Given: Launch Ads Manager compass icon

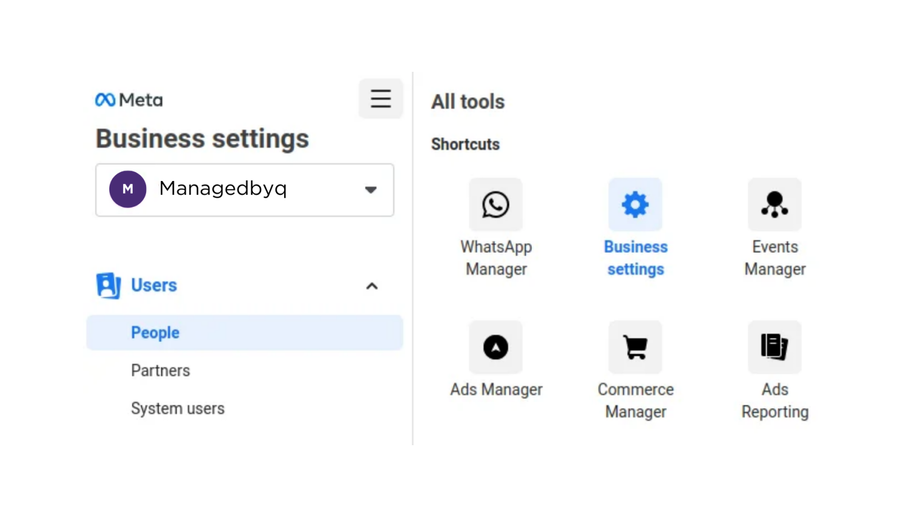Looking at the screenshot, I should coord(496,347).
